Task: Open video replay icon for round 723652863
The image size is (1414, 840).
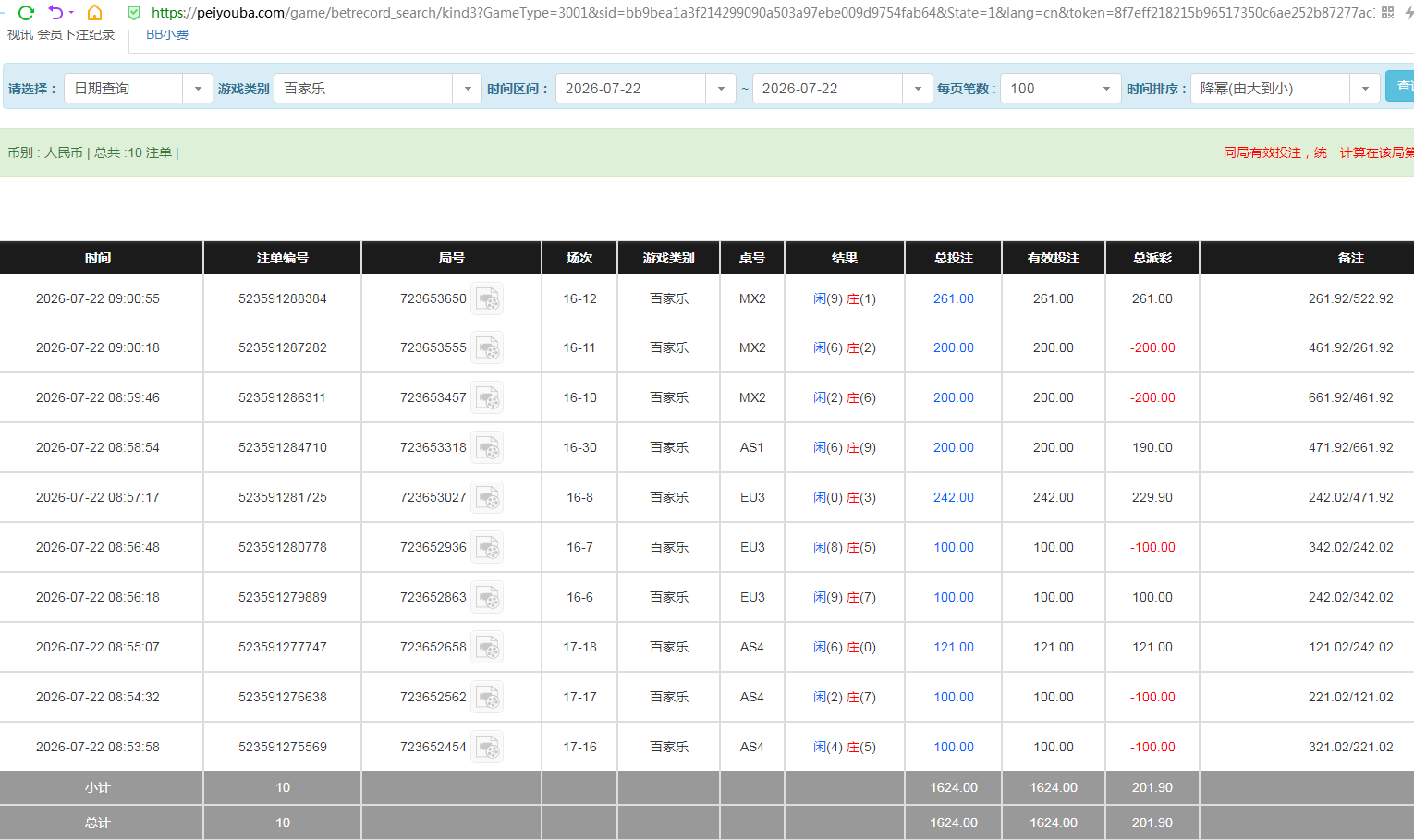Action: (x=488, y=598)
